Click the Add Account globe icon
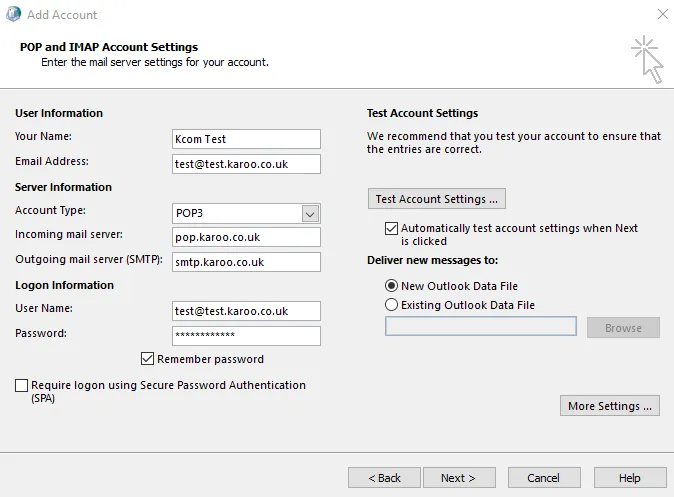The image size is (674, 497). (x=13, y=14)
